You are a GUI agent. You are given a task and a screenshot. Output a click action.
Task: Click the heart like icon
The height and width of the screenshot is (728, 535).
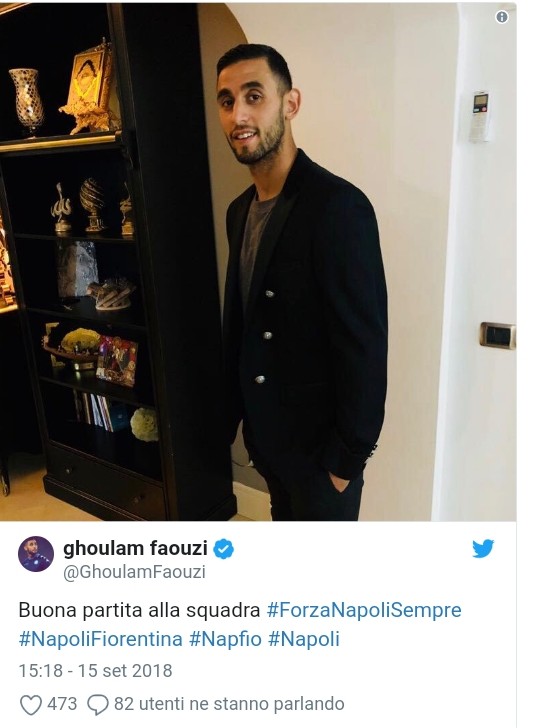click(31, 705)
